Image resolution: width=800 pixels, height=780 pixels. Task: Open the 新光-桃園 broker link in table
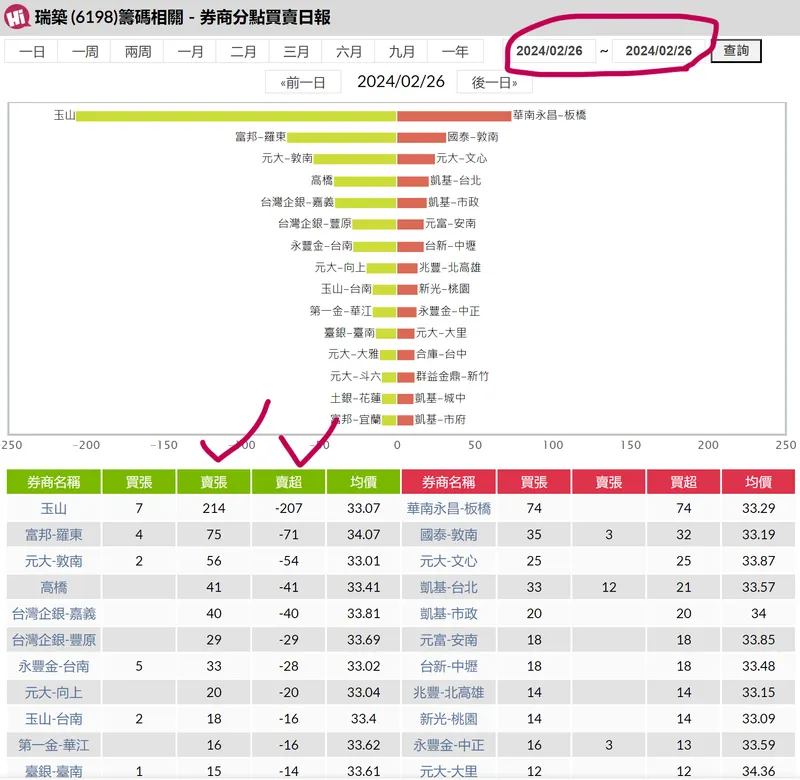pyautogui.click(x=448, y=719)
